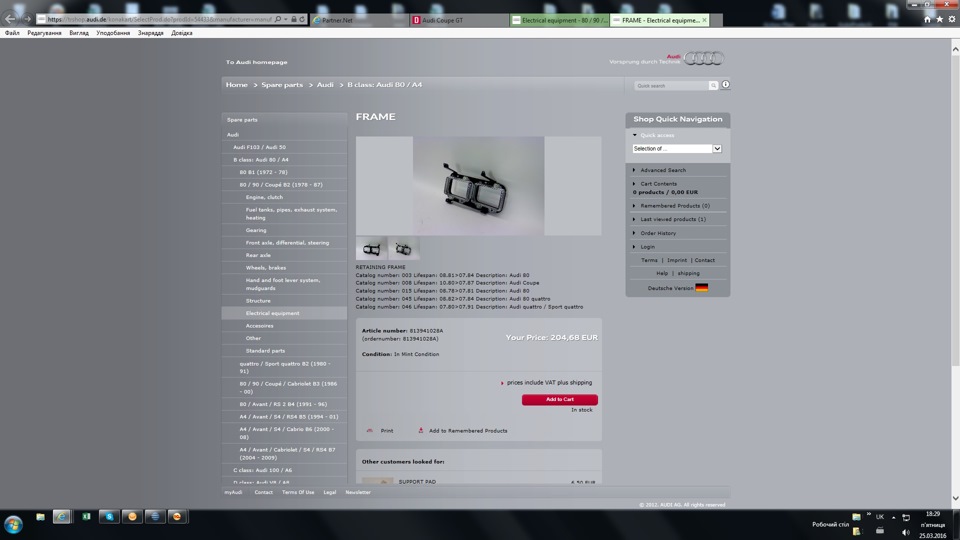The width and height of the screenshot is (960, 540).
Task: Switch to Electrical equipment - 80 / 90 tab
Action: (560, 20)
